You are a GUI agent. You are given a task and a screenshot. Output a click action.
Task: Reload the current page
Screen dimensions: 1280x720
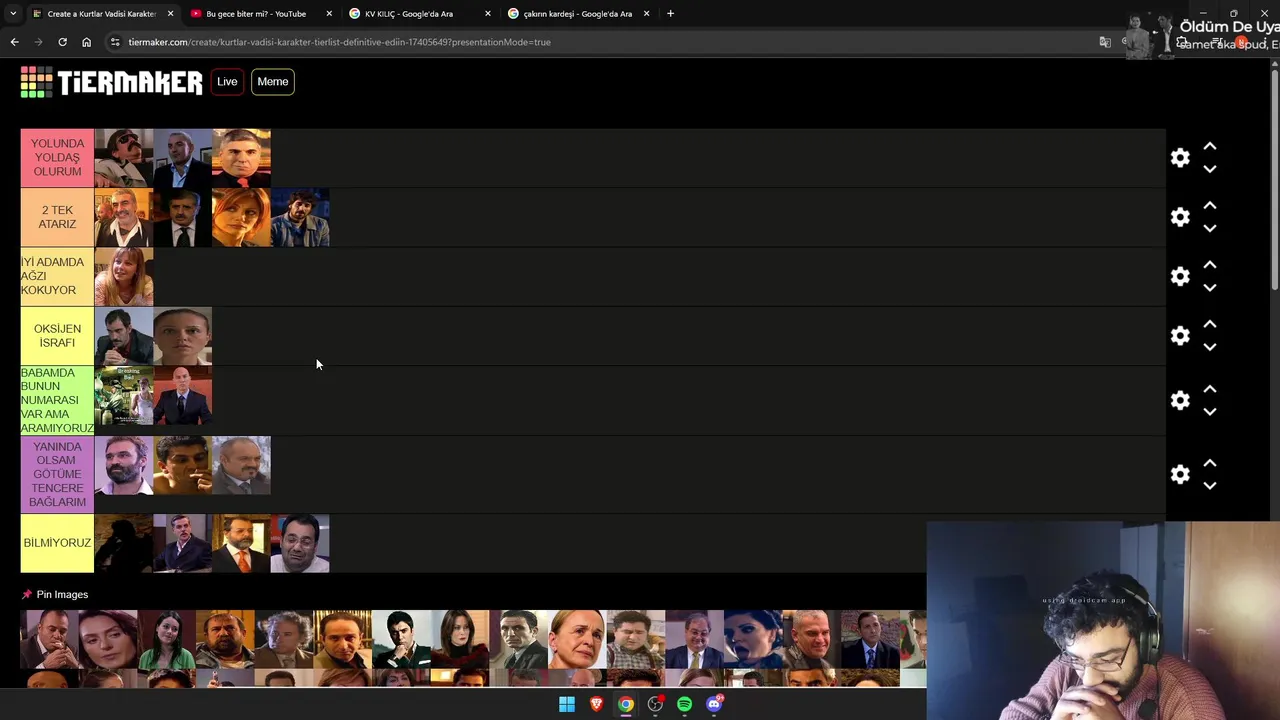pyautogui.click(x=62, y=42)
